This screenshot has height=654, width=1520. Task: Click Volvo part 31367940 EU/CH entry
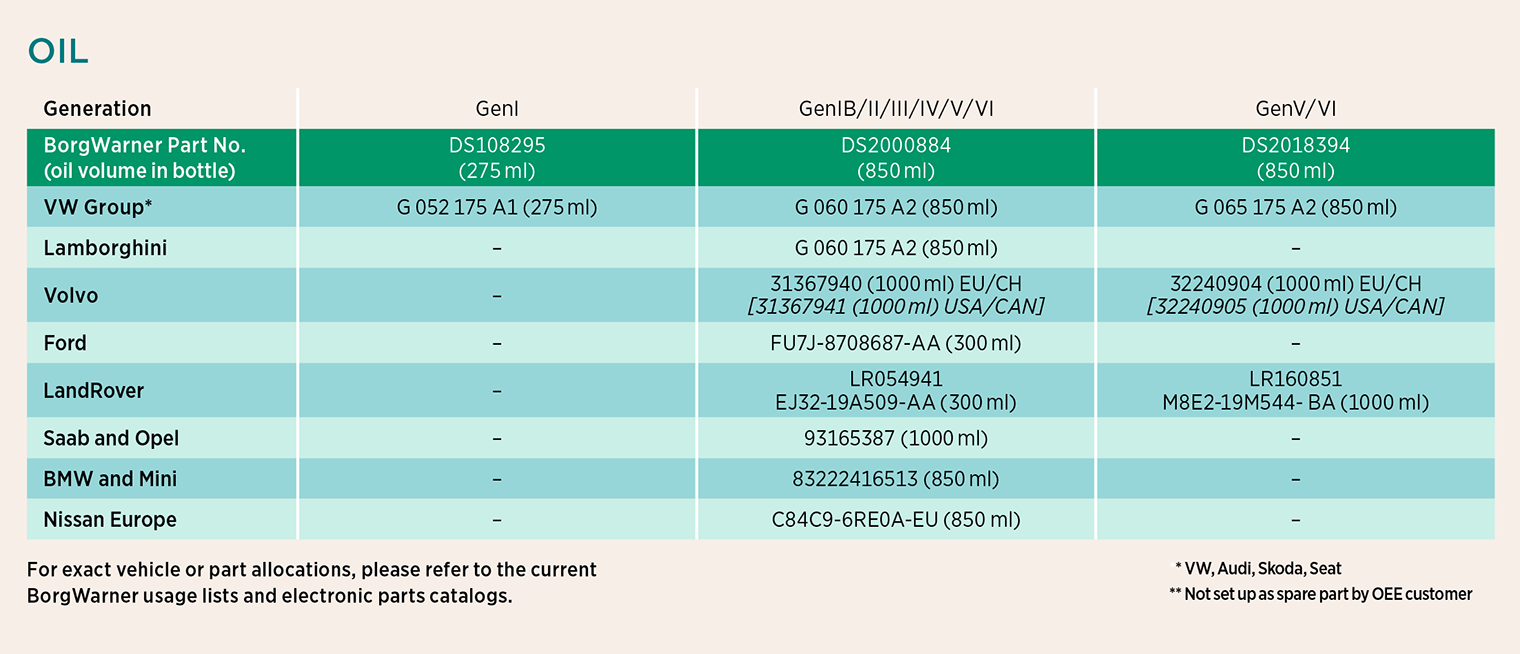[896, 284]
